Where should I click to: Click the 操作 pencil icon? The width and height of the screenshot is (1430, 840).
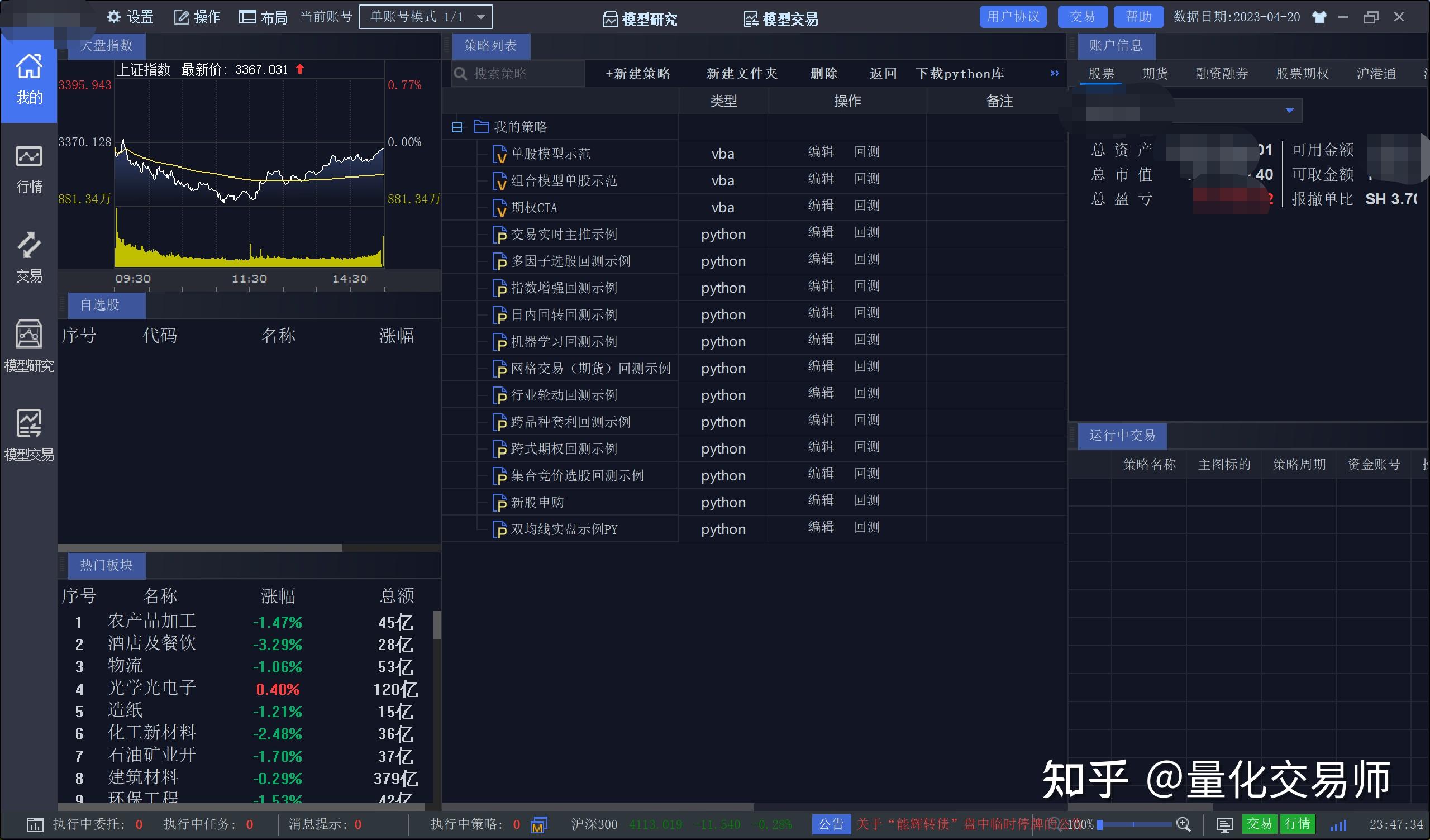coord(182,16)
